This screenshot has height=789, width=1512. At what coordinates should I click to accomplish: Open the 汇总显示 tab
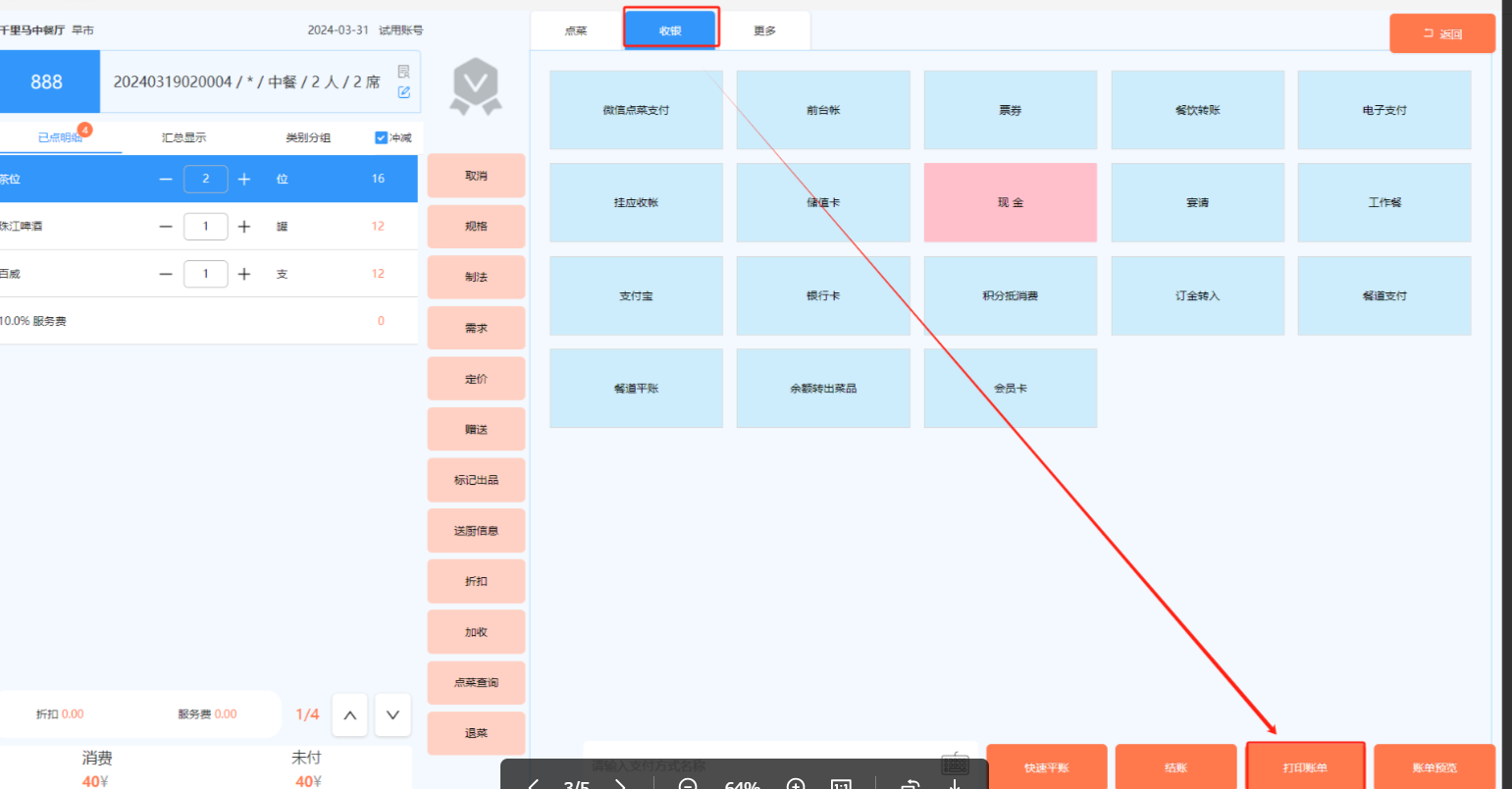[184, 138]
